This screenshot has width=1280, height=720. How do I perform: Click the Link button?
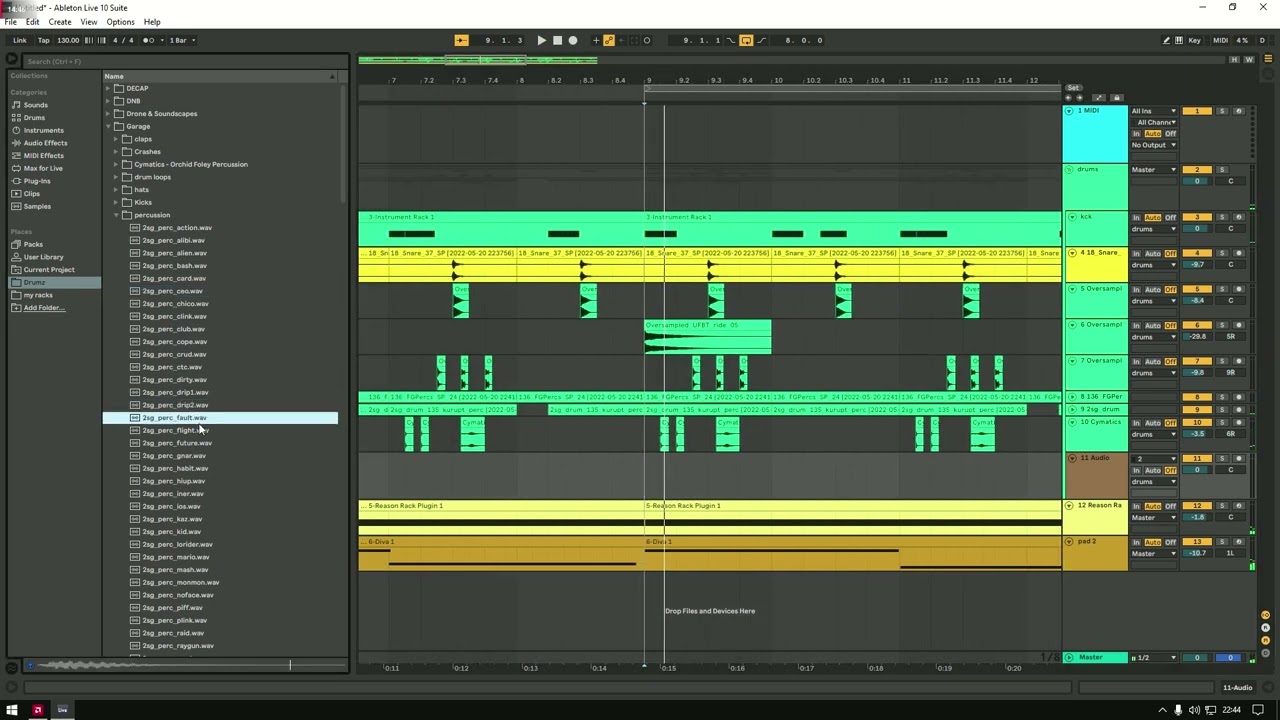pyautogui.click(x=20, y=40)
